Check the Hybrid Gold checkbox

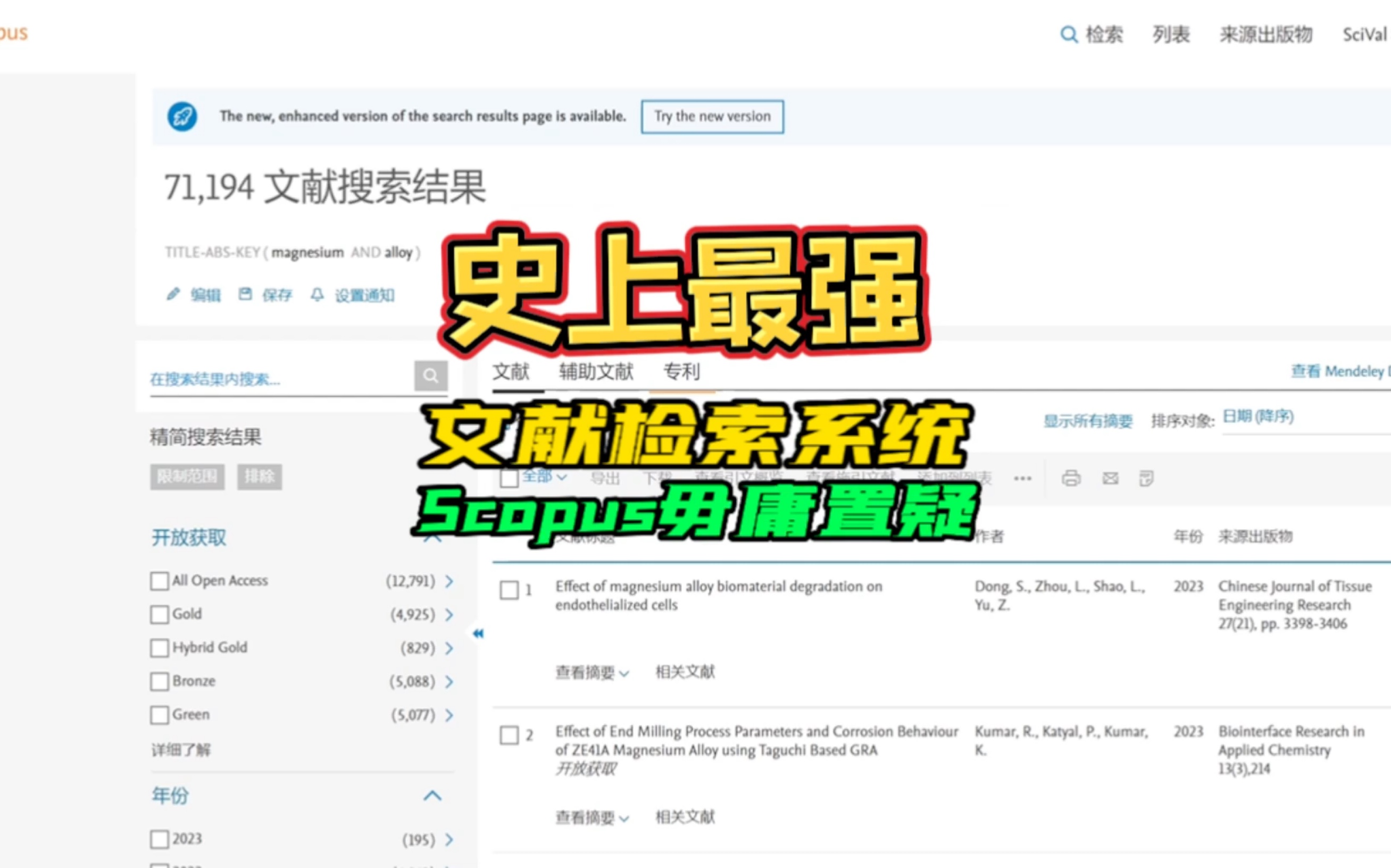pos(160,648)
